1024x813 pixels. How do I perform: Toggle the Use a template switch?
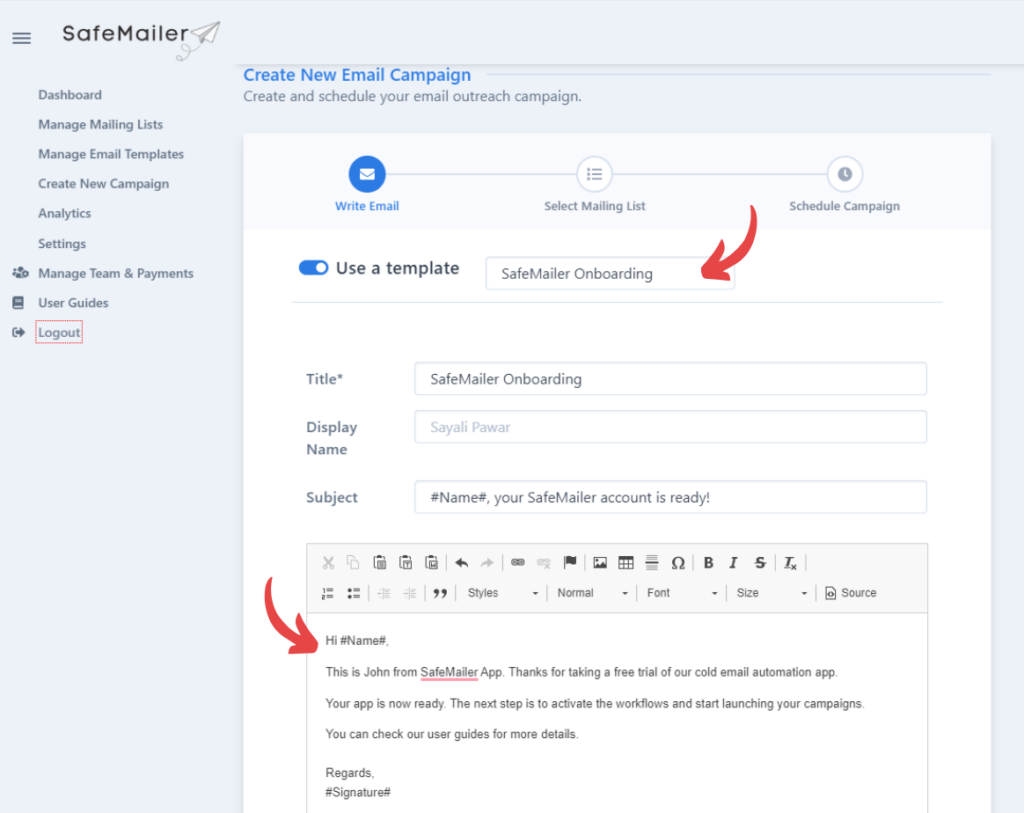point(313,268)
